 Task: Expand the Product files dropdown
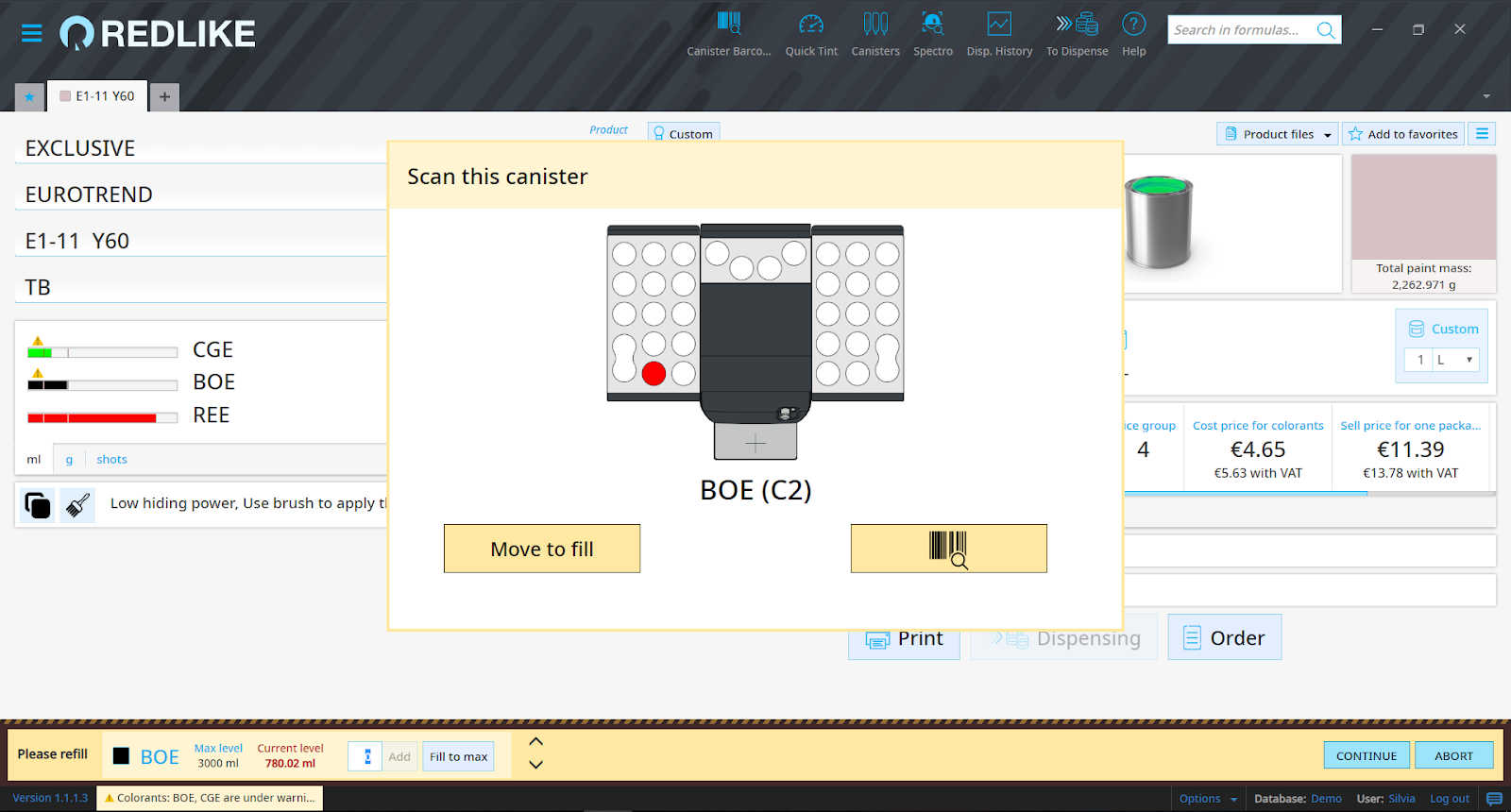pyautogui.click(x=1277, y=134)
